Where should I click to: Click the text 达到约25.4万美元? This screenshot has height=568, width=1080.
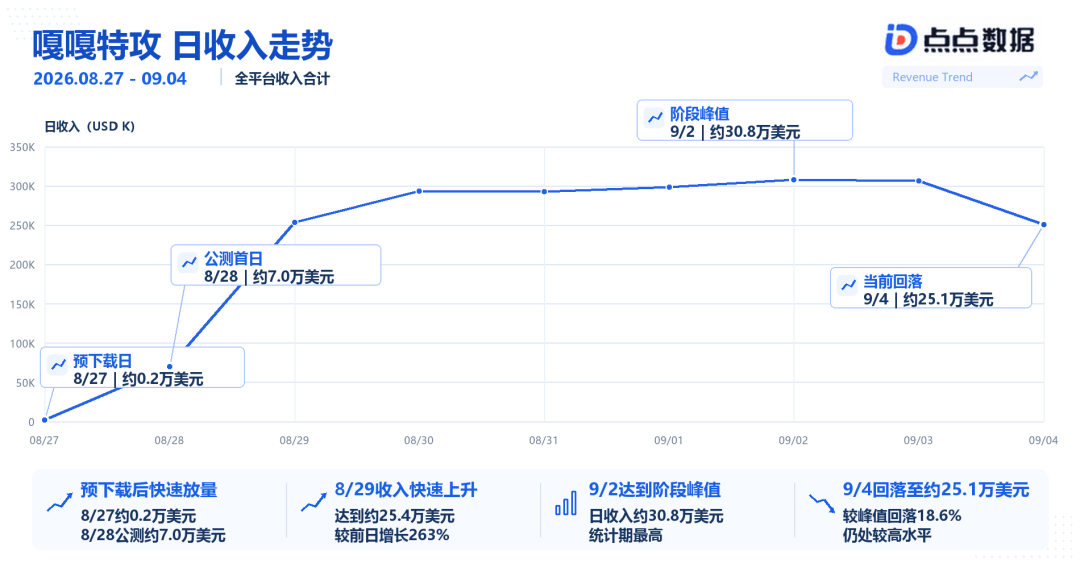click(x=395, y=516)
